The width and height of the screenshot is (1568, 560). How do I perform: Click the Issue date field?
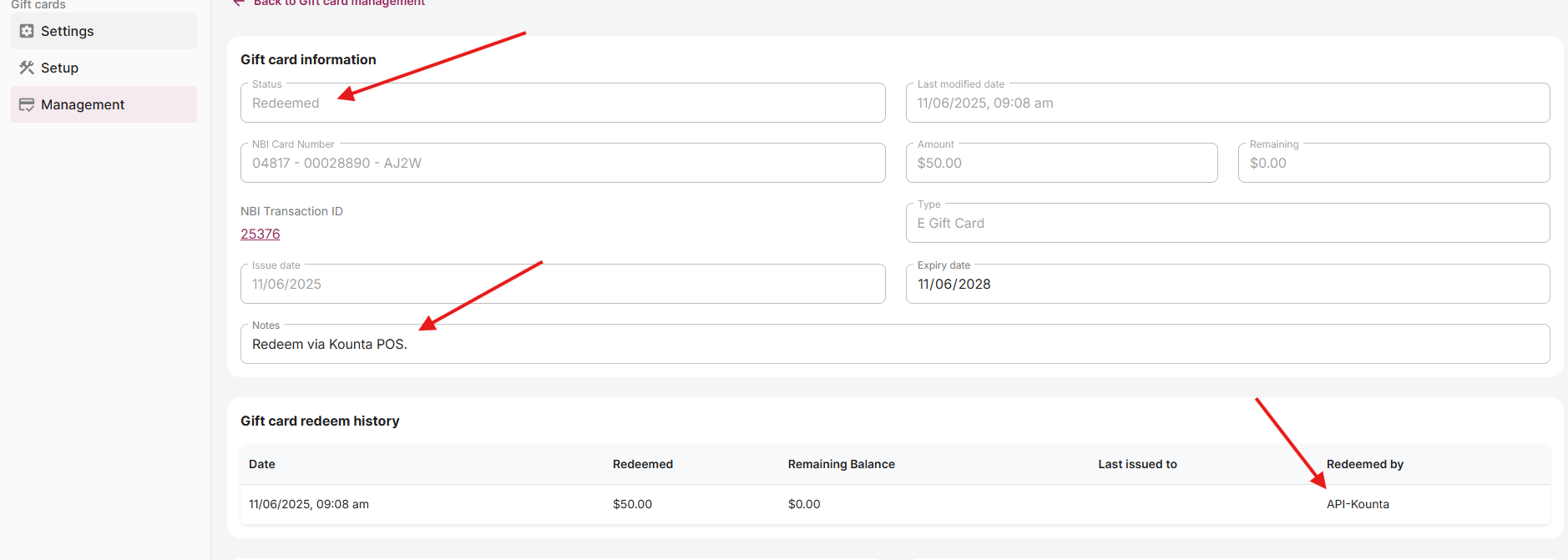[562, 285]
